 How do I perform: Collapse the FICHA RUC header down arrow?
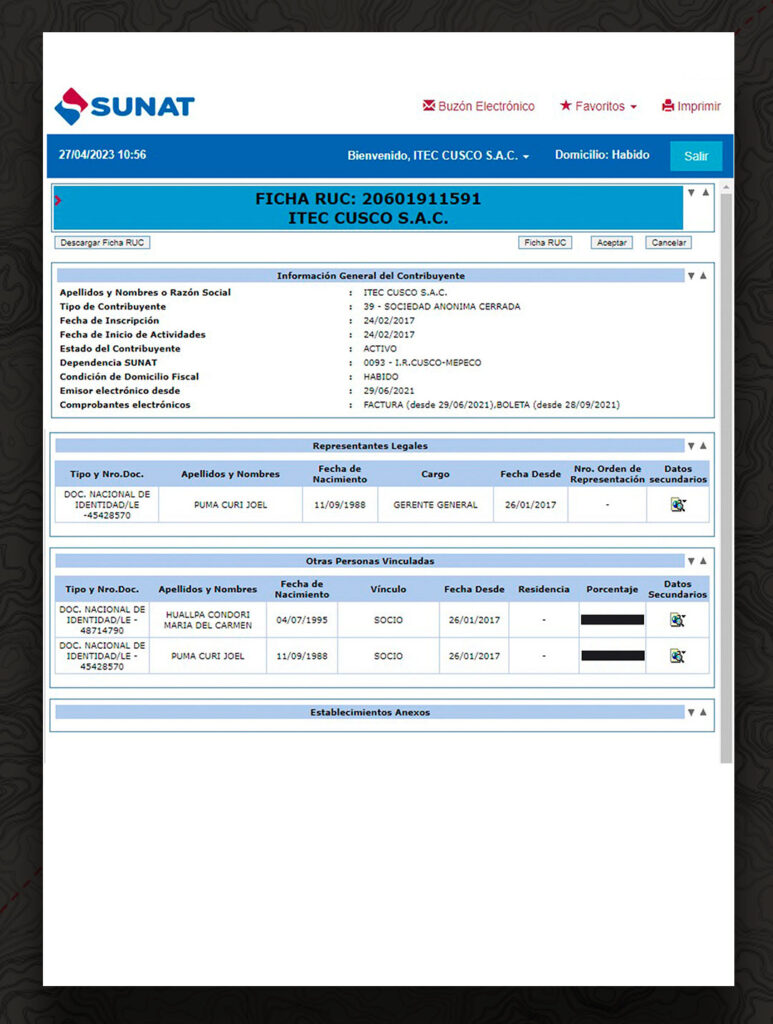(x=691, y=193)
